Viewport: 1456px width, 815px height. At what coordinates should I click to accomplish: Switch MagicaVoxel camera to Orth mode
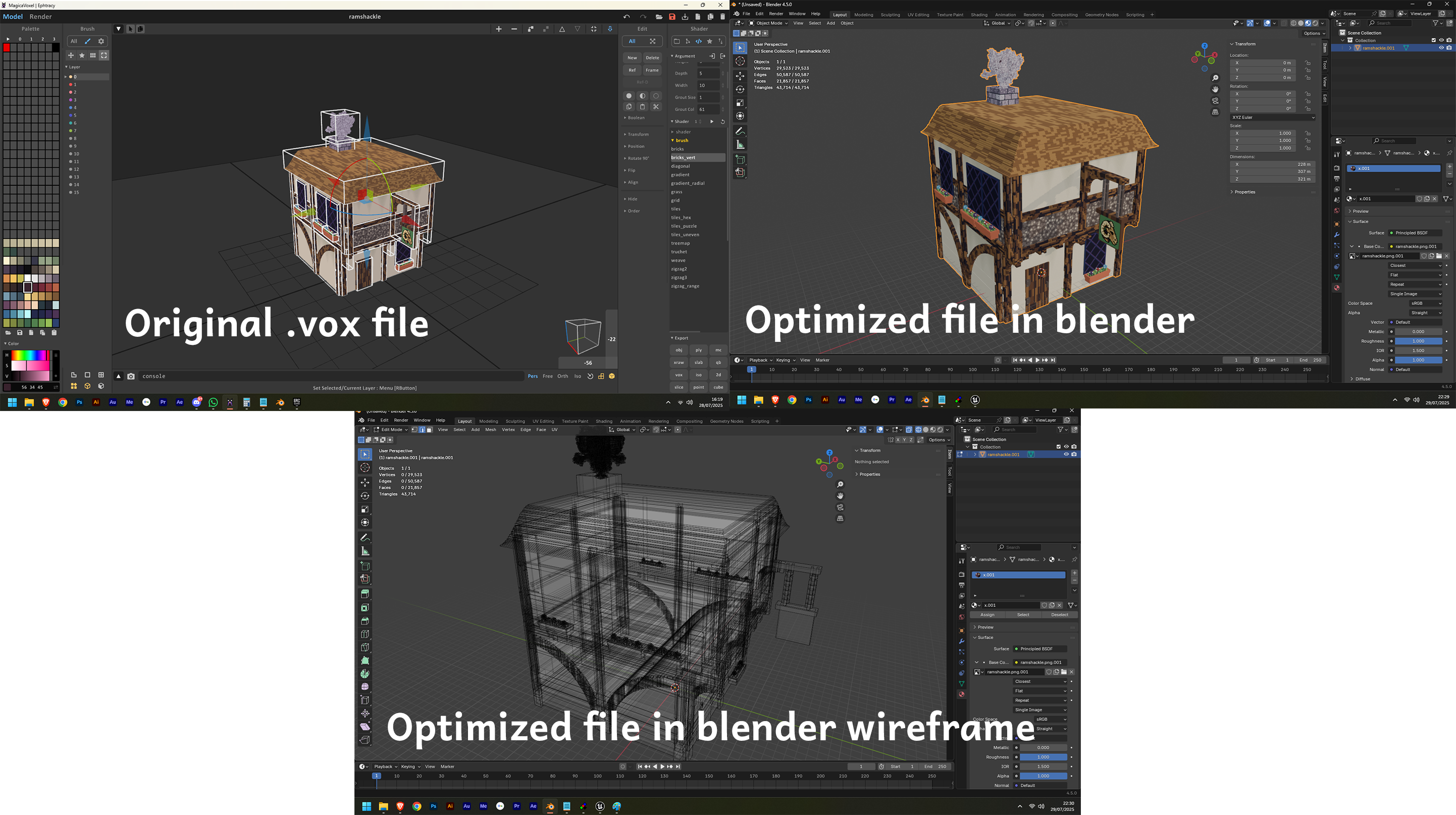(x=562, y=376)
